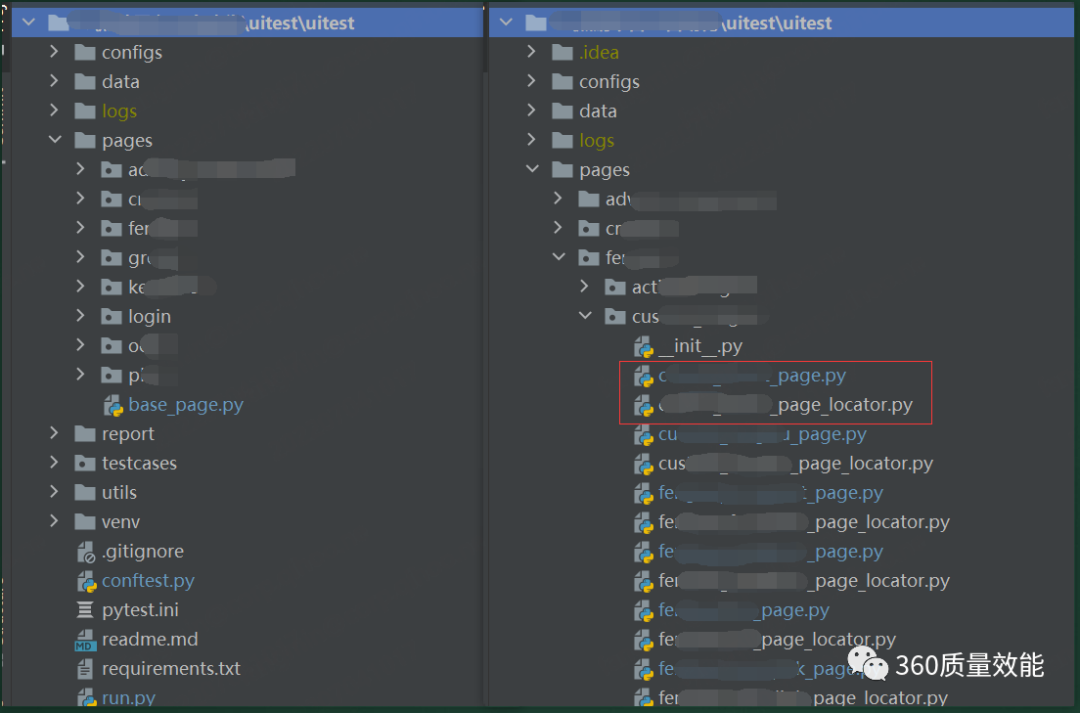
Task: Select logs folder label in left tree
Action: click(x=119, y=111)
